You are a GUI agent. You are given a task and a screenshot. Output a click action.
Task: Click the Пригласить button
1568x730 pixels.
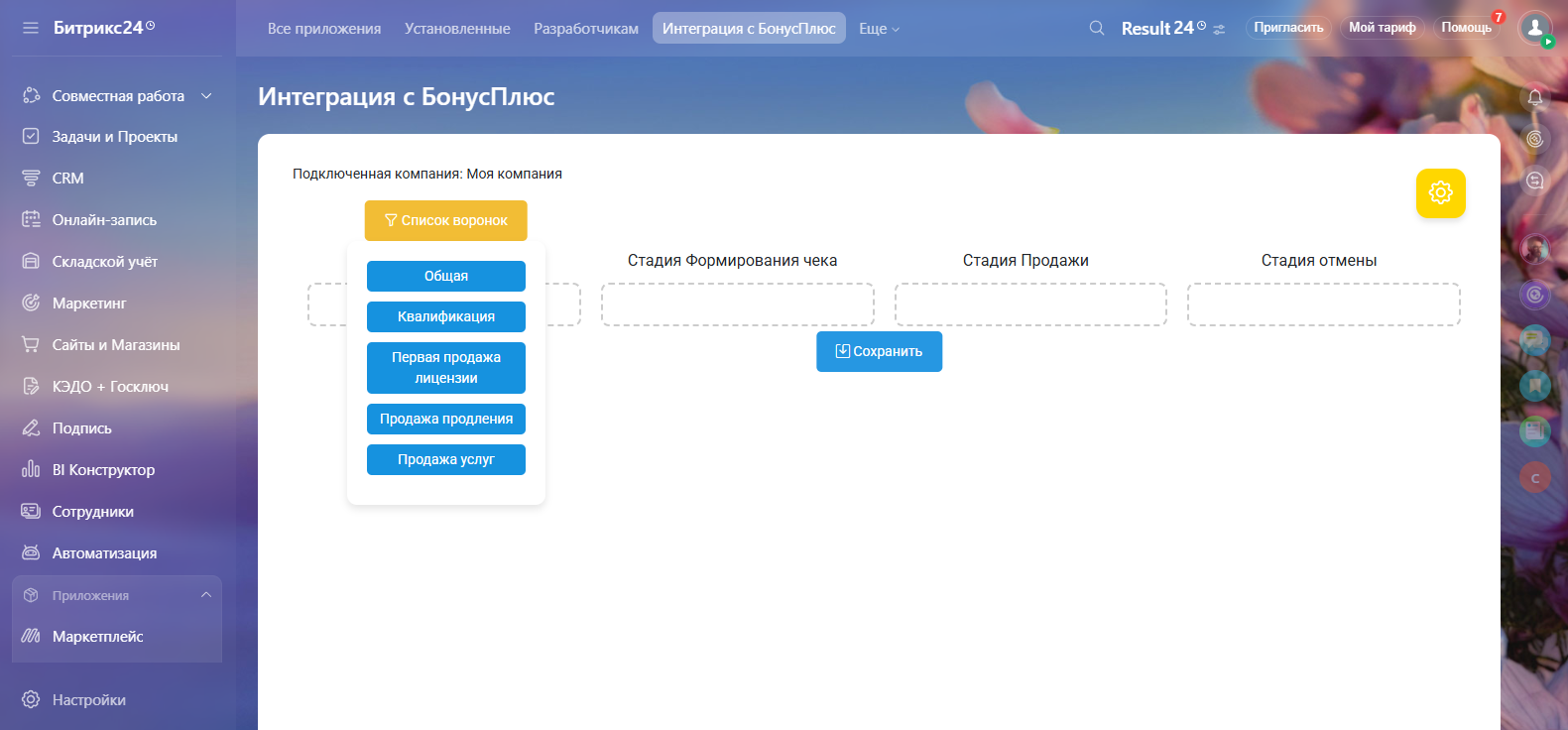(1288, 28)
